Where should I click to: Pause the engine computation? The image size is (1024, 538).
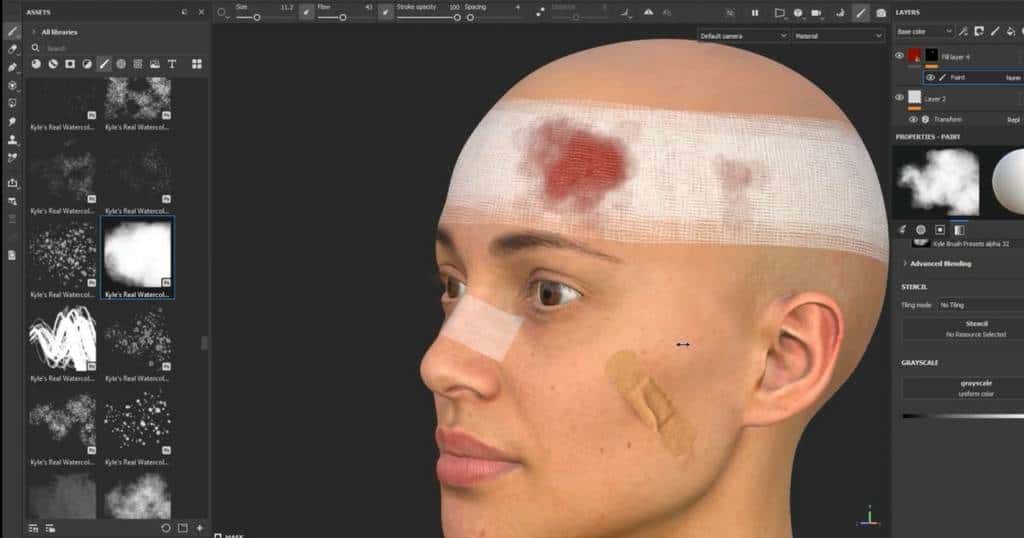click(x=755, y=12)
